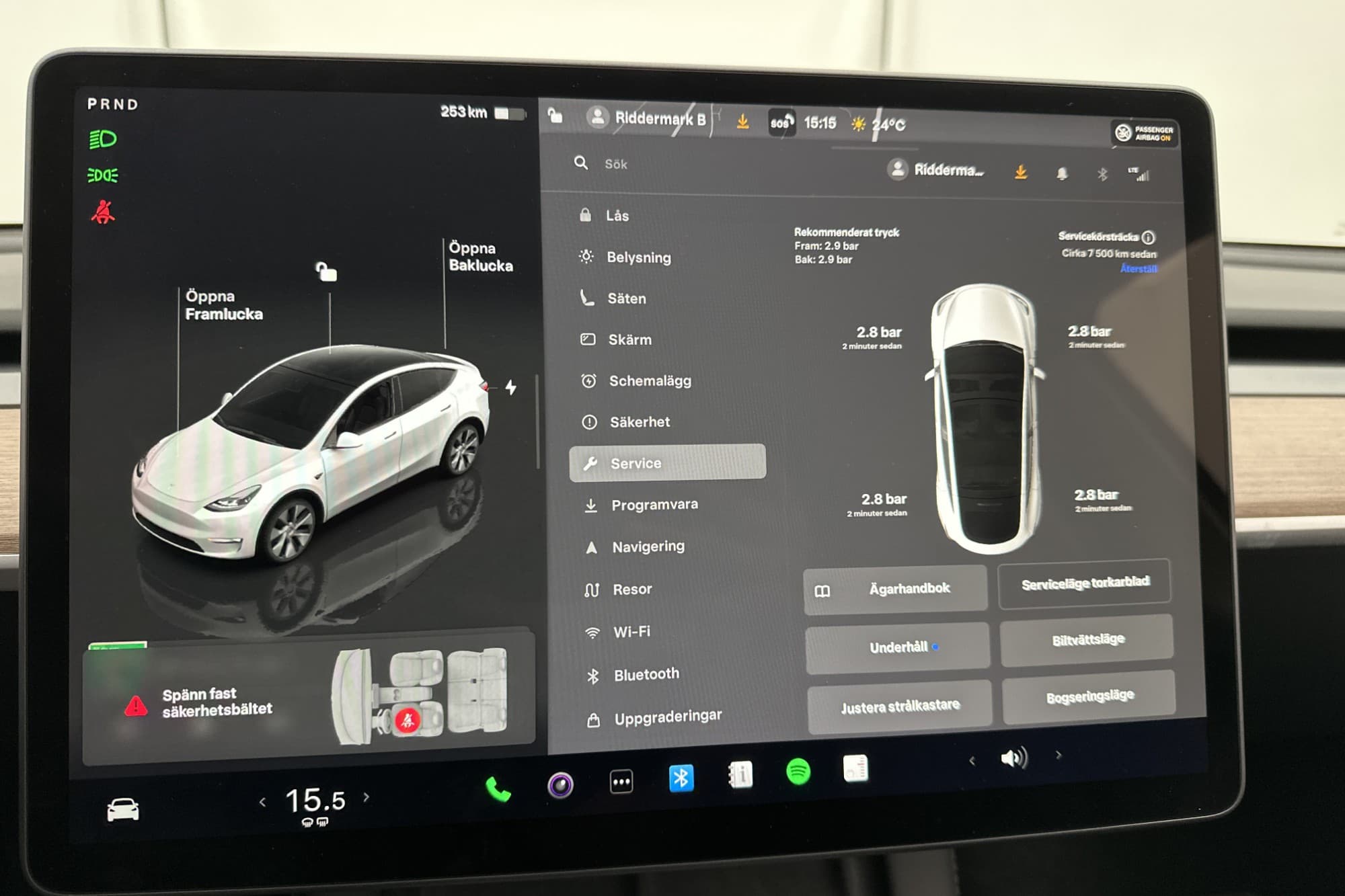The image size is (1345, 896).
Task: Launch the dashcam camera app
Action: click(560, 784)
